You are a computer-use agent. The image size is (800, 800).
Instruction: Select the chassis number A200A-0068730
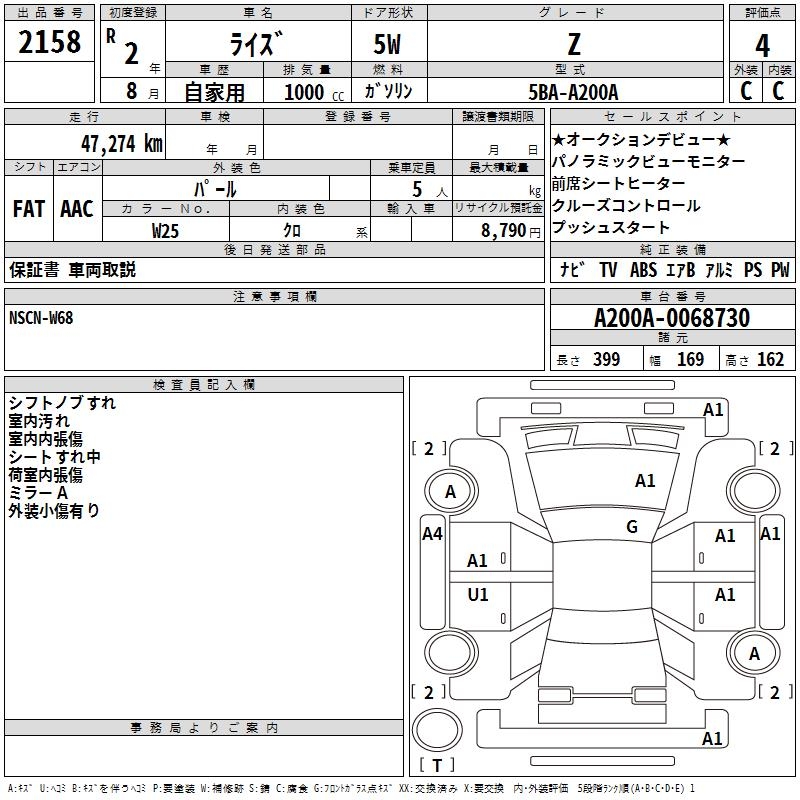tap(672, 317)
